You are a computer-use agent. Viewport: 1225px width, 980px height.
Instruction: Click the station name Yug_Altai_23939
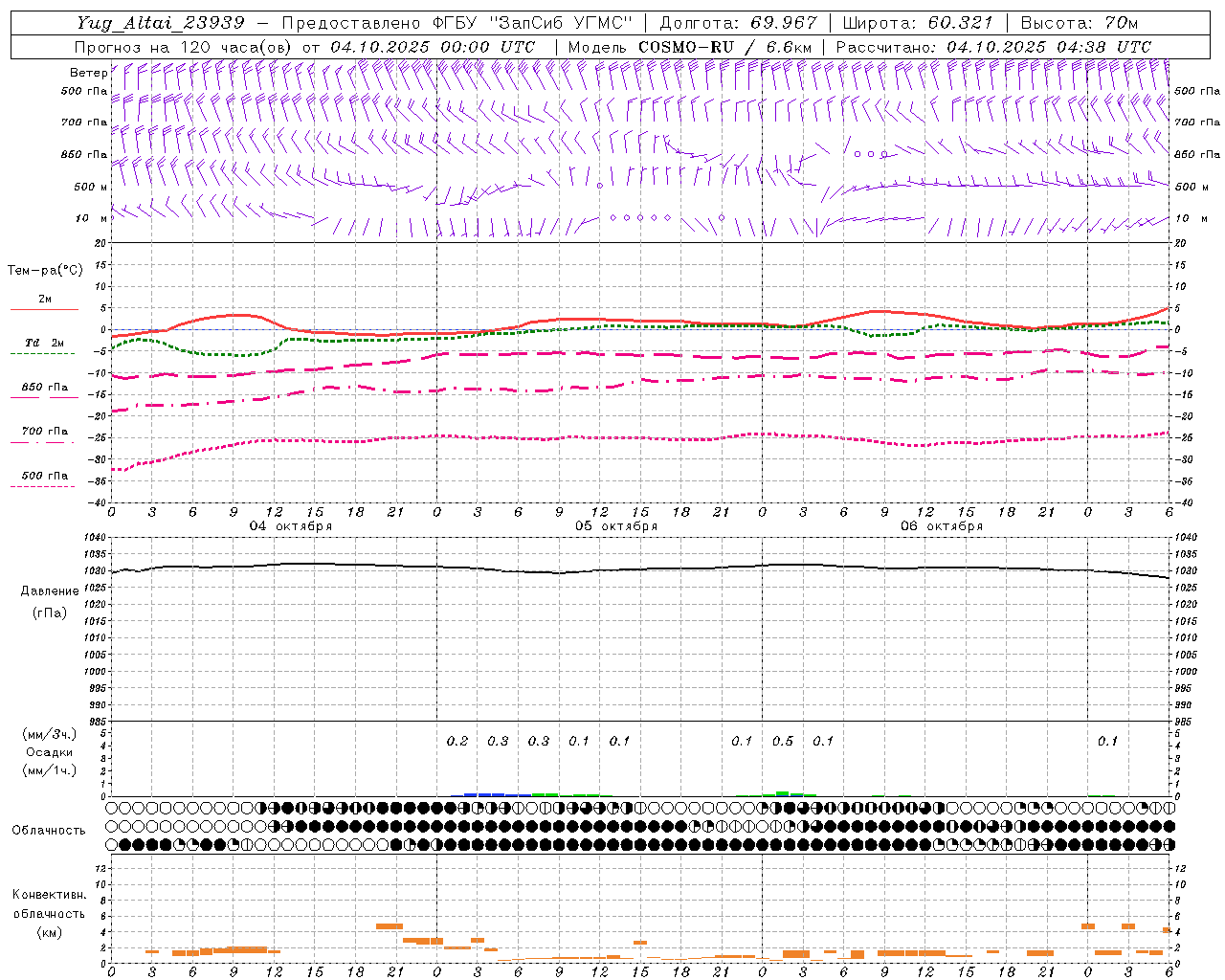(161, 23)
